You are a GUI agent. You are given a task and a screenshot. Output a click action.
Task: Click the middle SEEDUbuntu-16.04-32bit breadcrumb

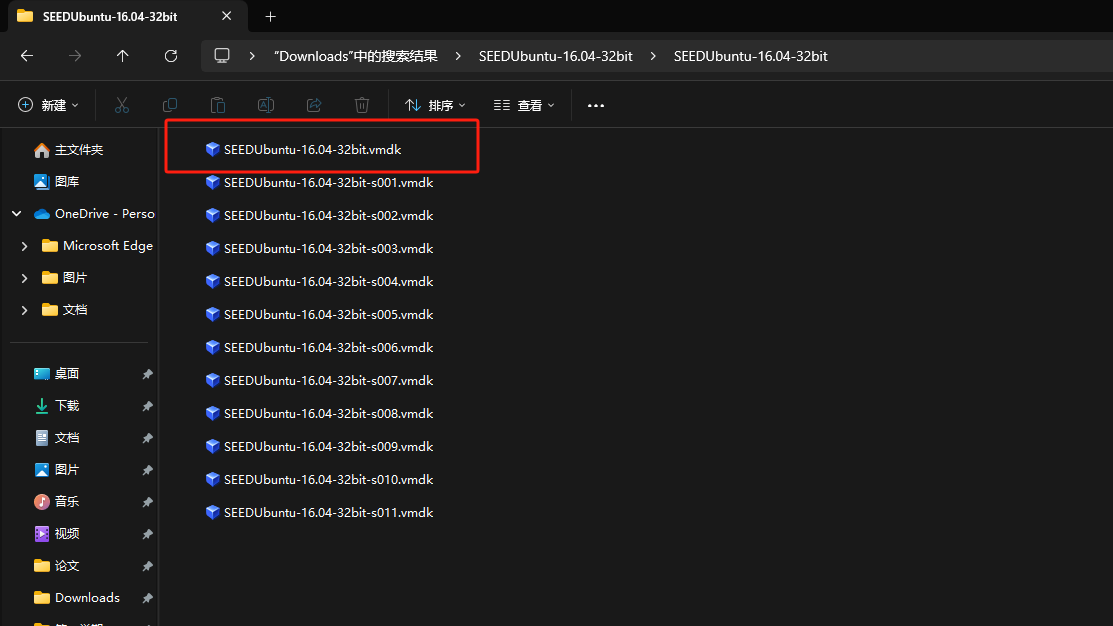pos(555,56)
